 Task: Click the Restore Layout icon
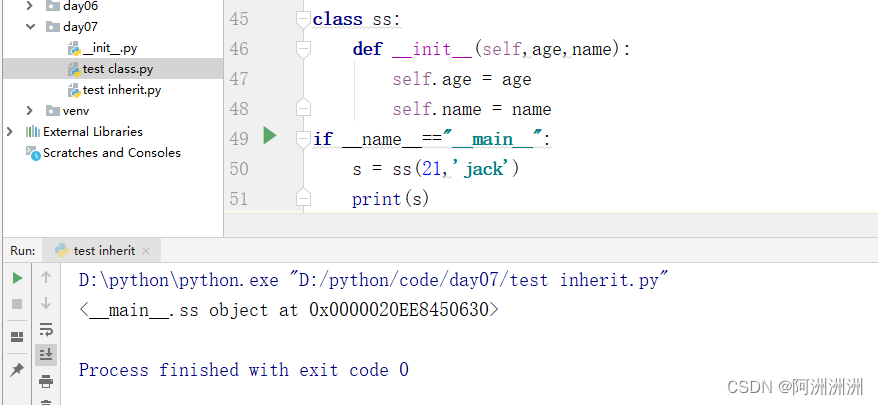17,337
